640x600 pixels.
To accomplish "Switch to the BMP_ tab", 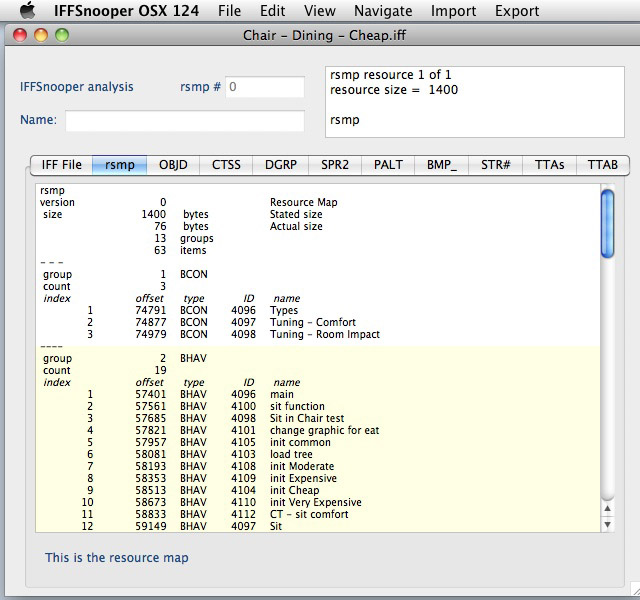I will pos(442,165).
